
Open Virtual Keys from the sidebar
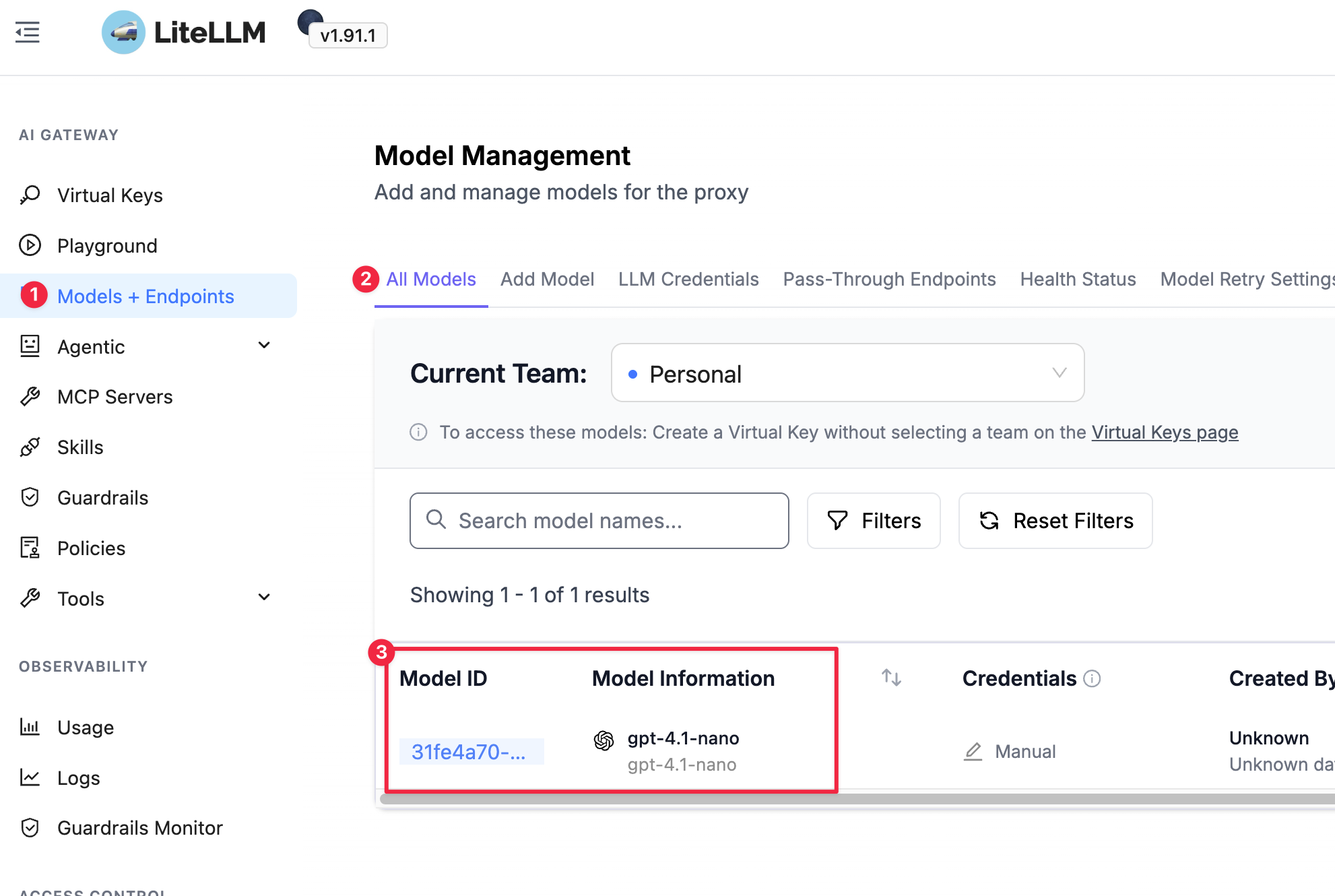point(110,195)
